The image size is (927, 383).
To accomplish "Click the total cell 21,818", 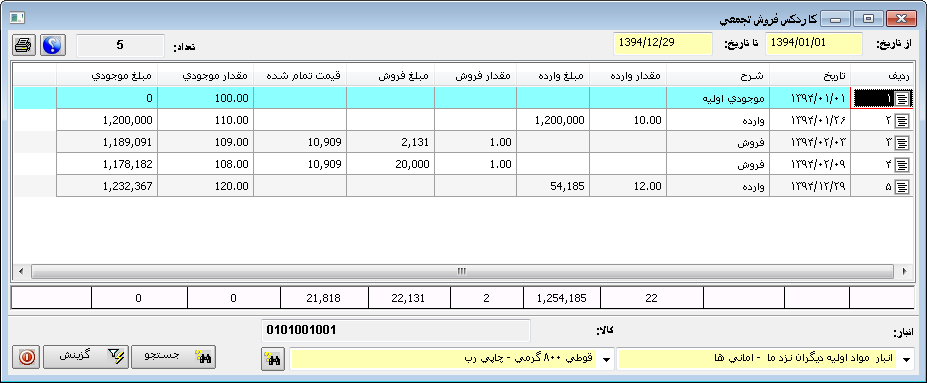I will (324, 298).
